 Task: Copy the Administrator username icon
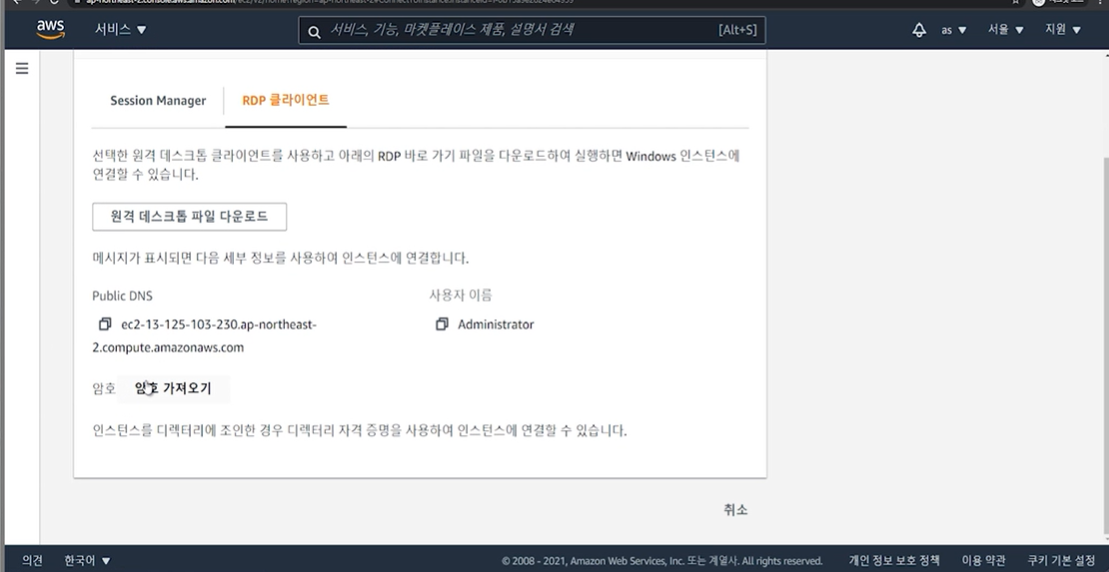(442, 324)
